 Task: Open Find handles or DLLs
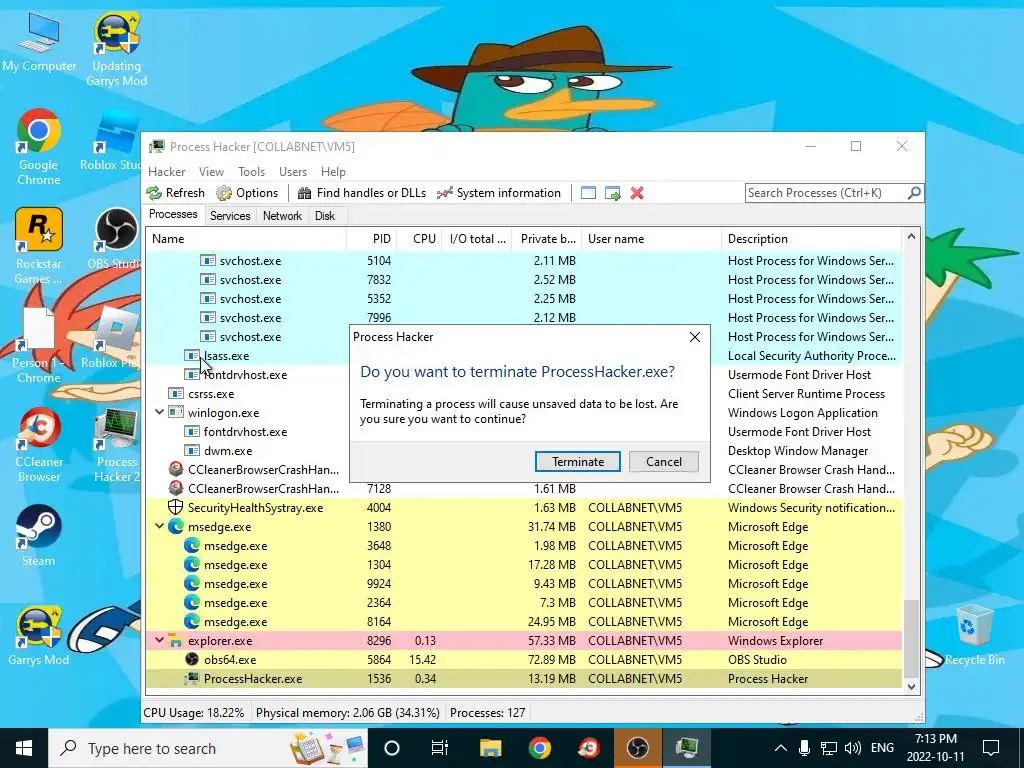point(362,193)
